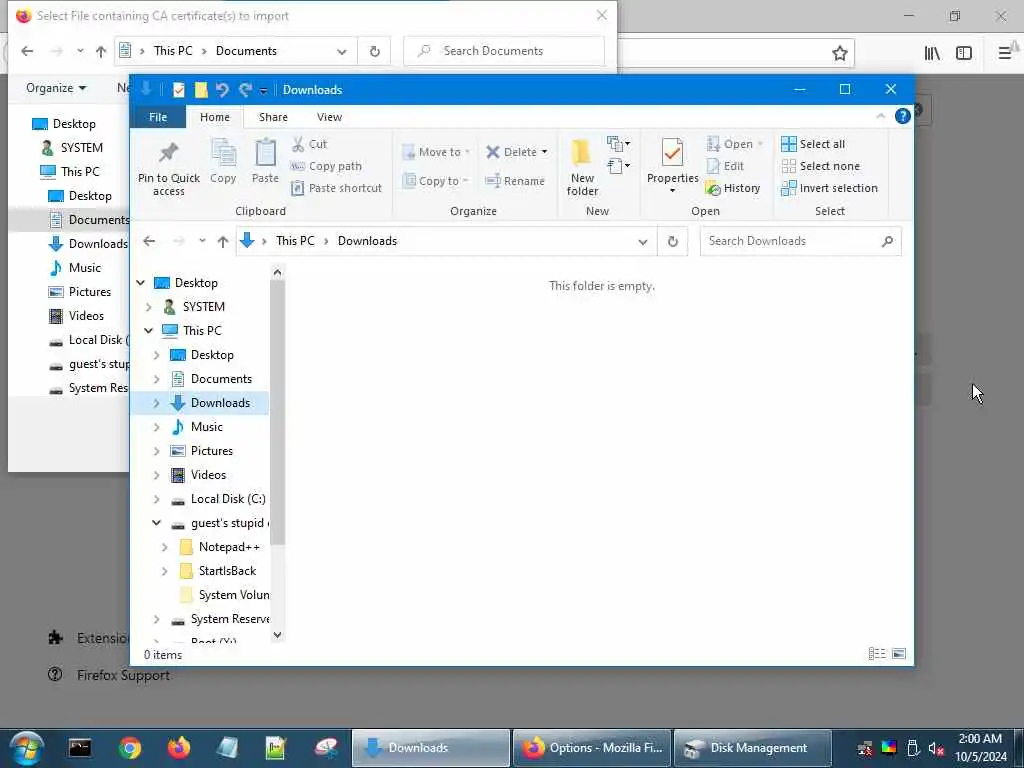The image size is (1024, 768).
Task: Collapse Desktop node in Downloads tree
Action: click(140, 283)
